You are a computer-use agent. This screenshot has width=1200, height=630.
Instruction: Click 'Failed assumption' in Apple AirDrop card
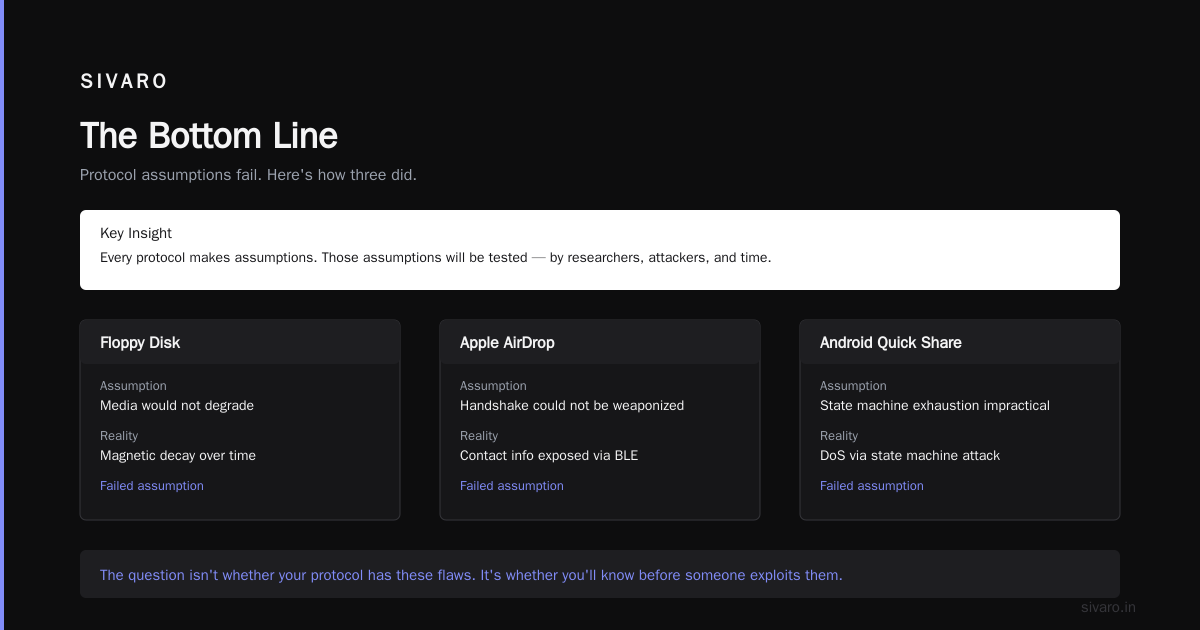coord(512,486)
